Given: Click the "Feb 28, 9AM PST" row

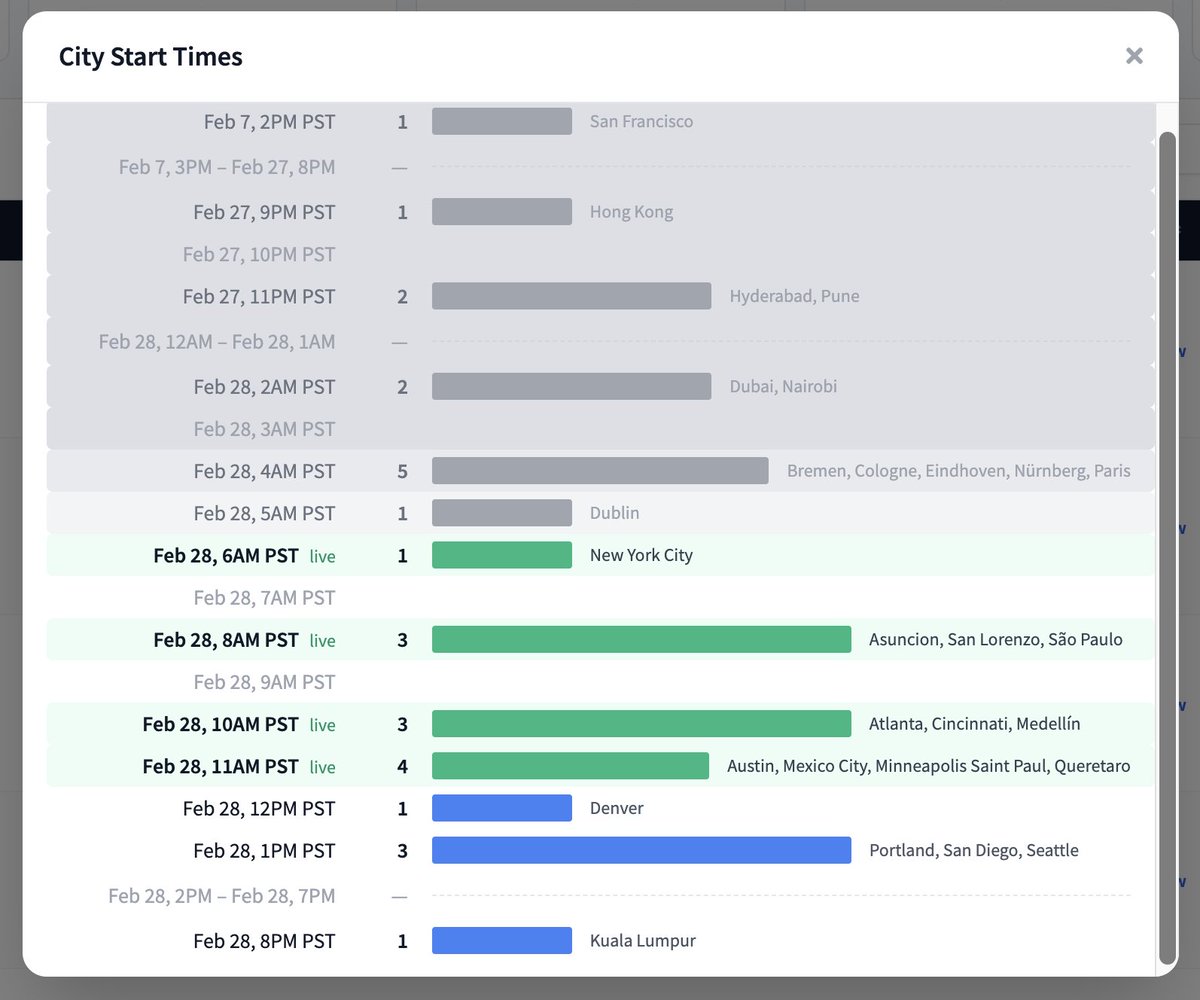Looking at the screenshot, I should click(600, 681).
